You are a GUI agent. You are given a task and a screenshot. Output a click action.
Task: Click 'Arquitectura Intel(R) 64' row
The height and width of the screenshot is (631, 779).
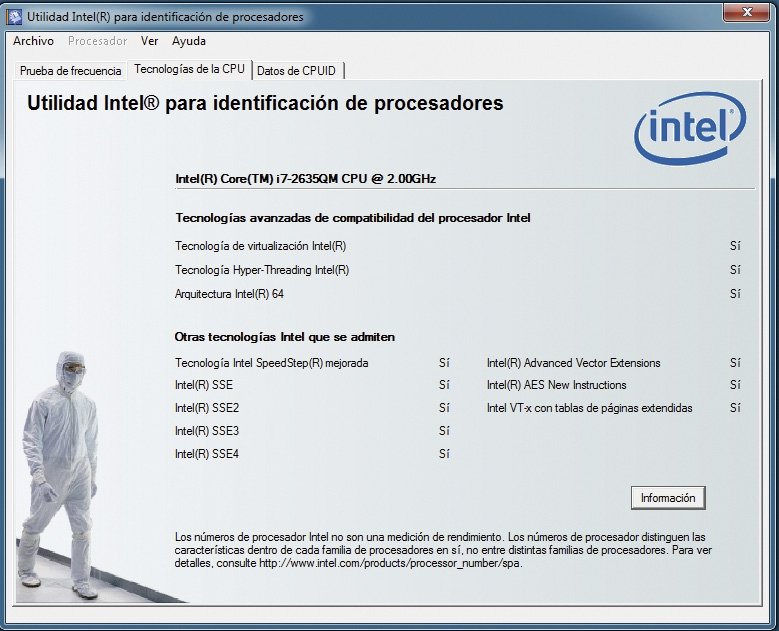pyautogui.click(x=458, y=294)
